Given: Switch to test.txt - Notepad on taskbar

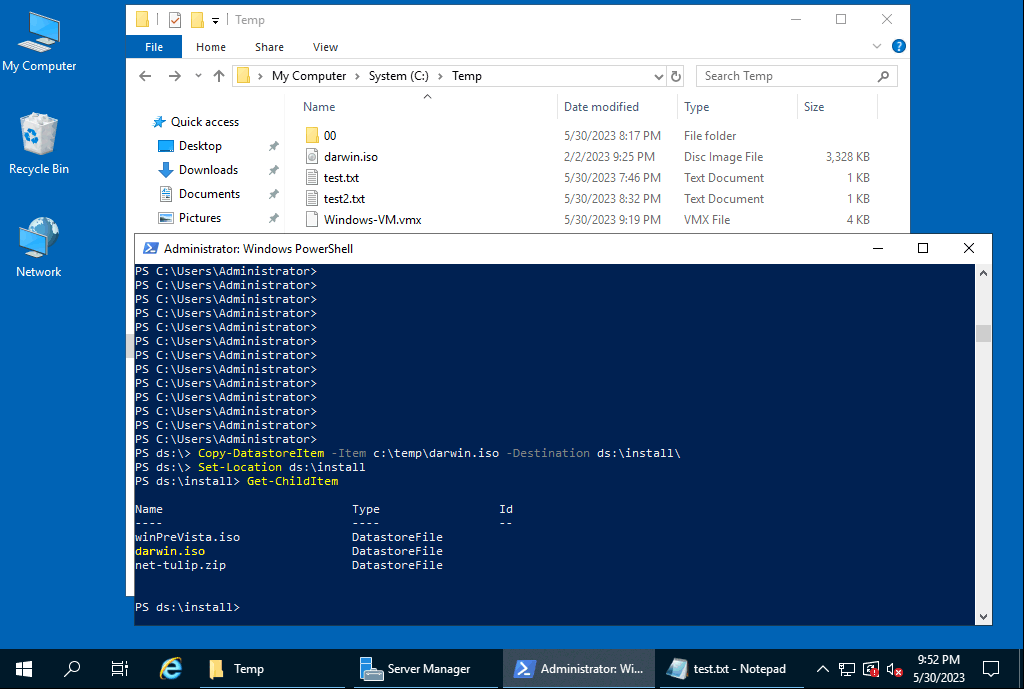Looking at the screenshot, I should point(731,669).
